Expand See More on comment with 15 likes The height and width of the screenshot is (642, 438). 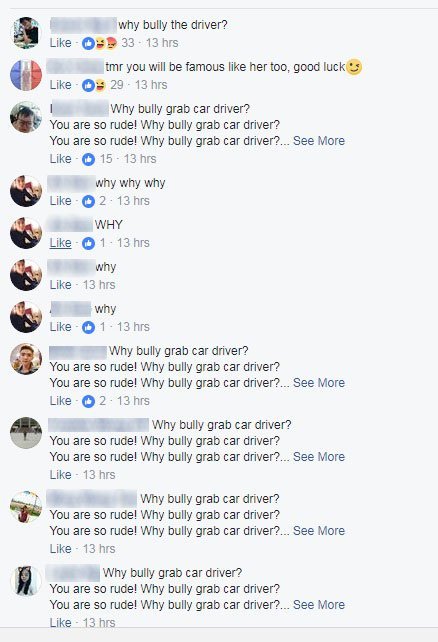(319, 141)
